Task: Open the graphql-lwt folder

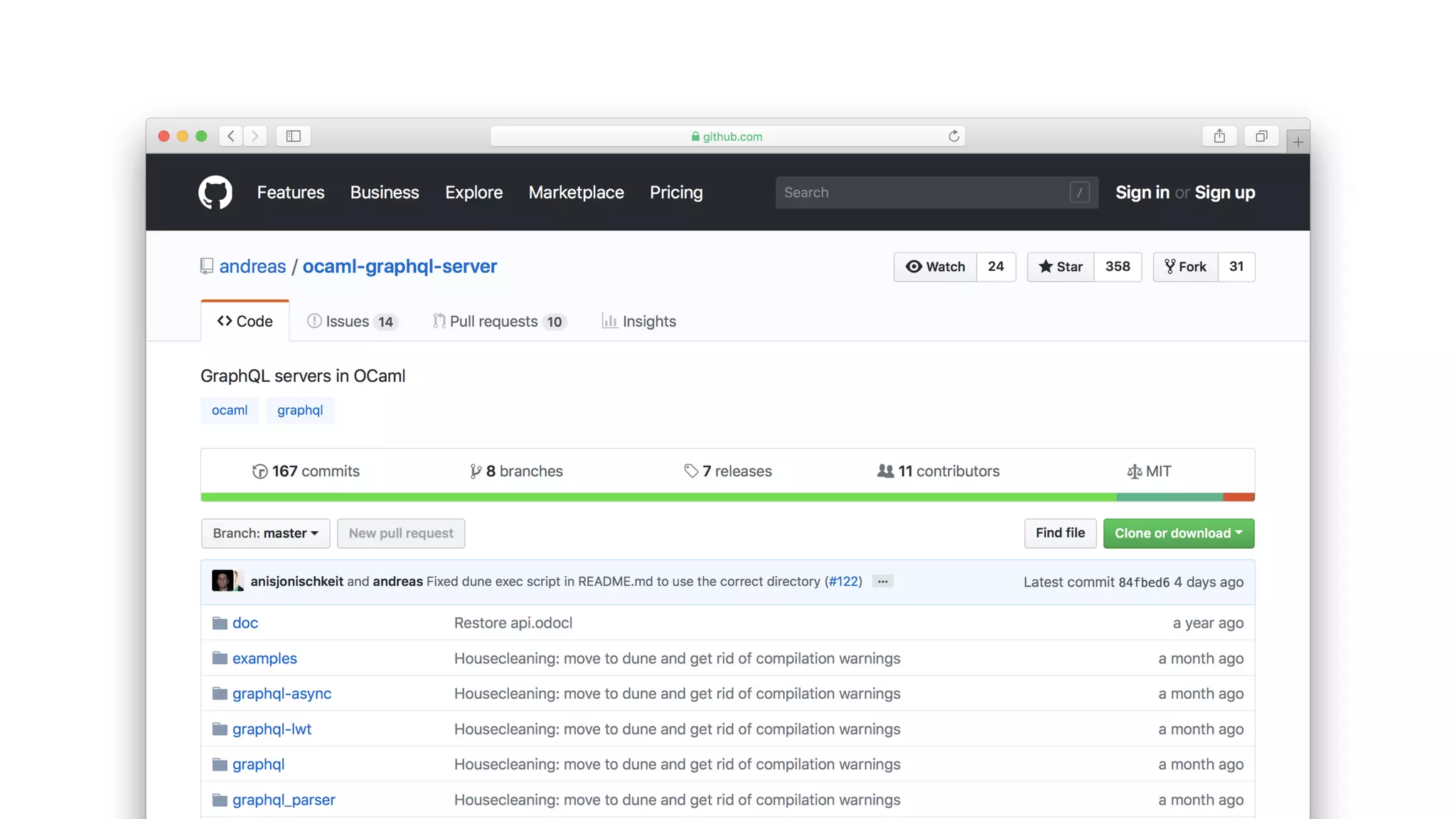Action: [x=272, y=729]
